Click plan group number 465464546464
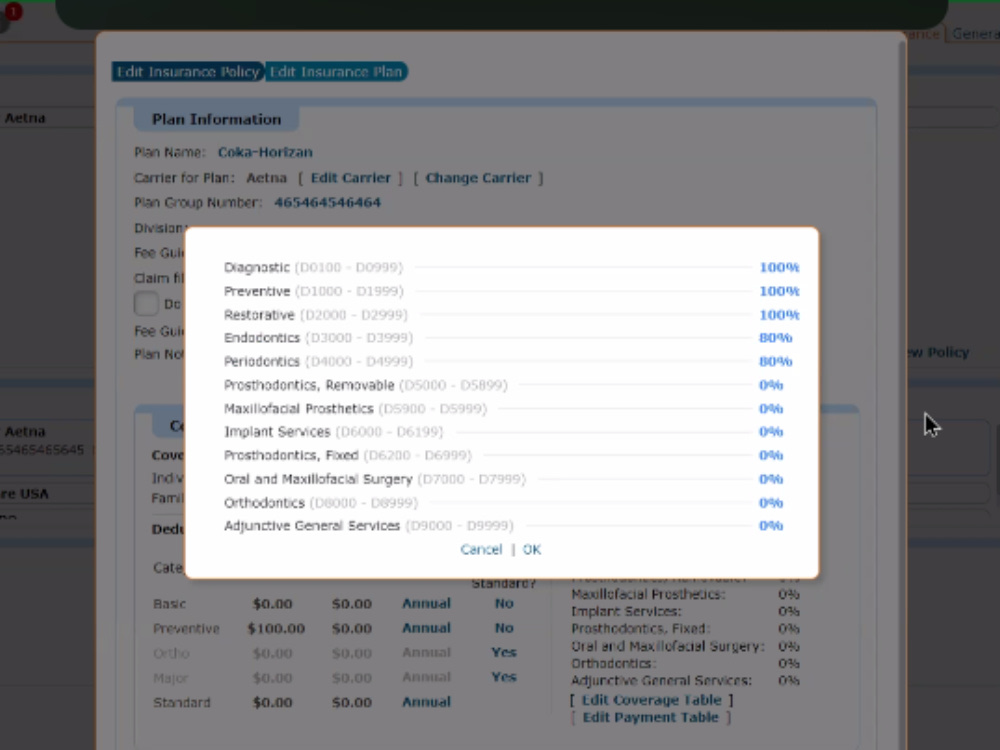This screenshot has height=750, width=1000. (x=327, y=202)
